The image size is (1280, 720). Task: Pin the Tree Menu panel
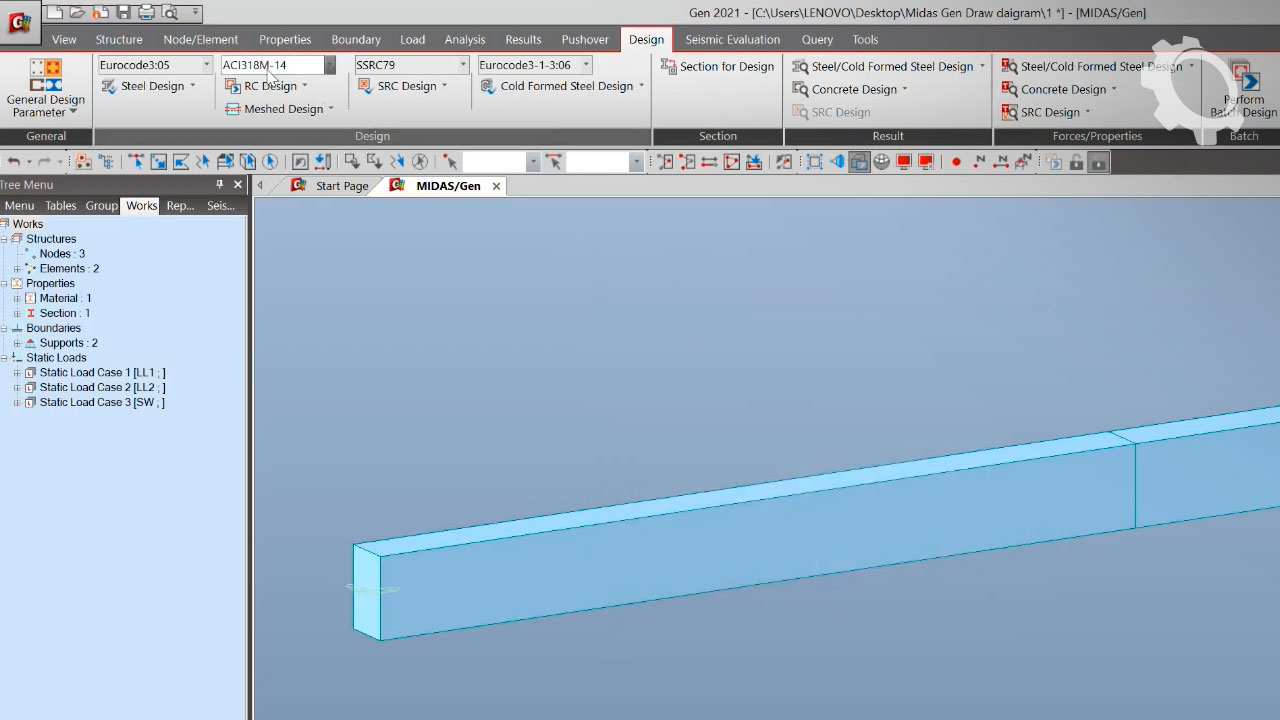(x=220, y=185)
